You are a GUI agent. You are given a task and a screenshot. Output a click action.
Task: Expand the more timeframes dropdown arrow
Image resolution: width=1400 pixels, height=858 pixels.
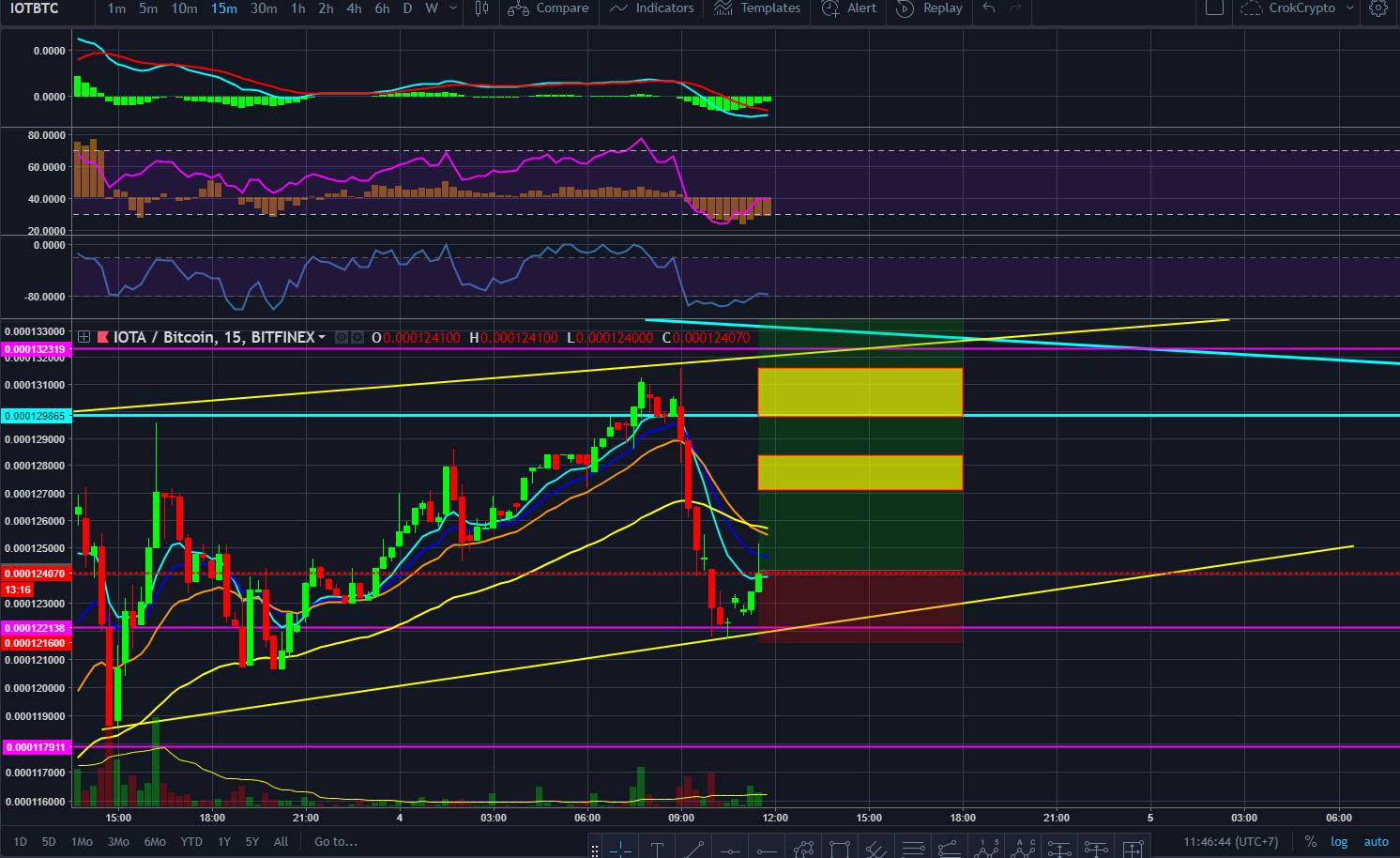453,8
